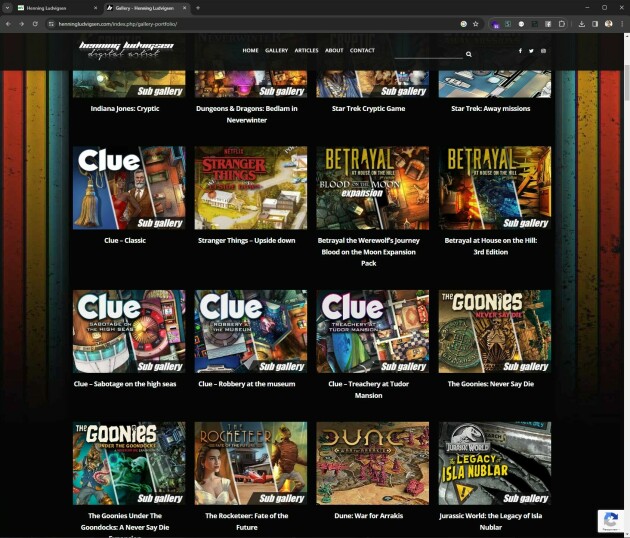The image size is (630, 538).
Task: Click the browser back arrow
Action: (x=8, y=24)
